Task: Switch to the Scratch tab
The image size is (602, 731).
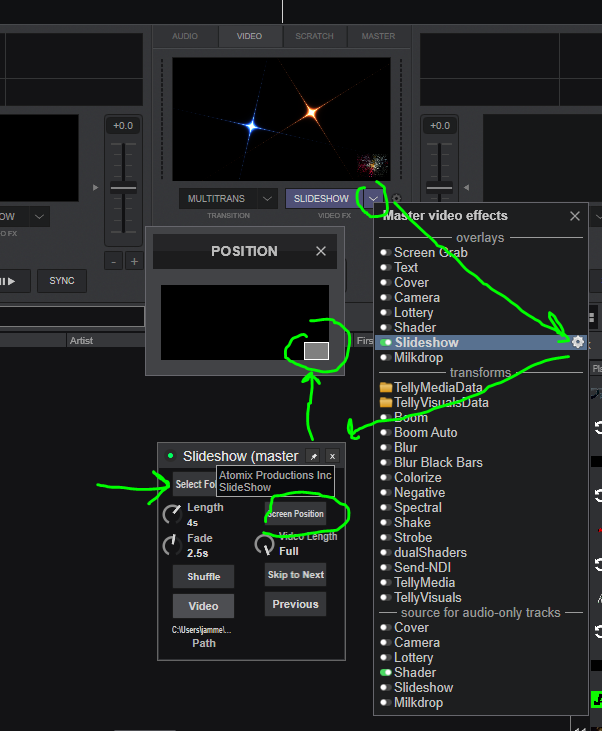Action: [x=314, y=36]
